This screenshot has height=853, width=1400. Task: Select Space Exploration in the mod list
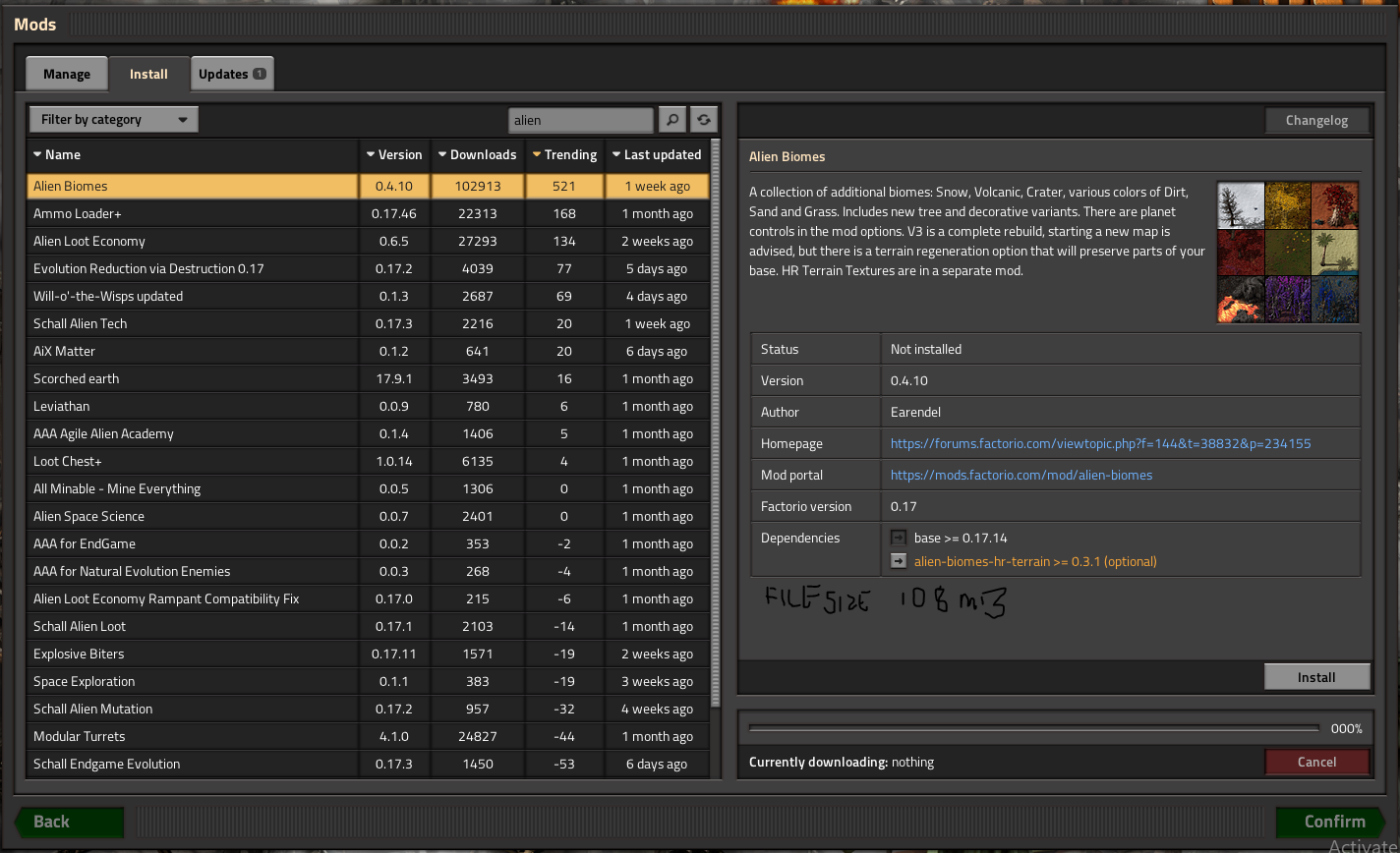tap(85, 681)
